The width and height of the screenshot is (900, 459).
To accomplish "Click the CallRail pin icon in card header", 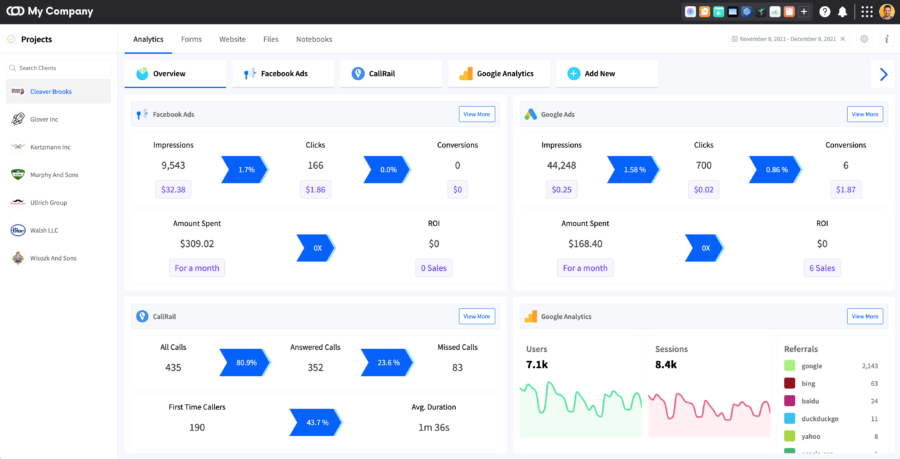I will tap(142, 316).
